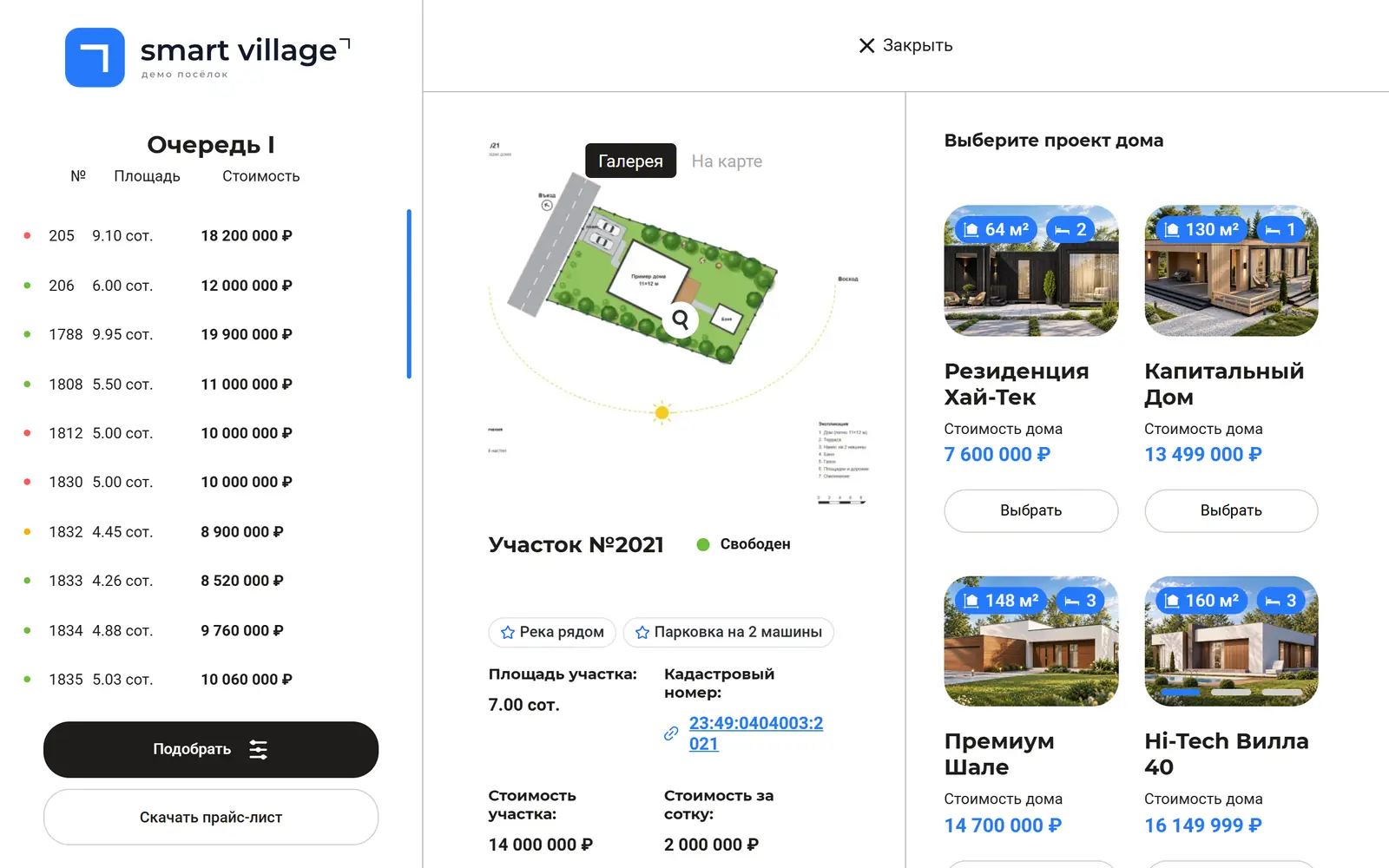Viewport: 1389px width, 868px height.
Task: Click the Река рядом feature tag
Action: (552, 632)
